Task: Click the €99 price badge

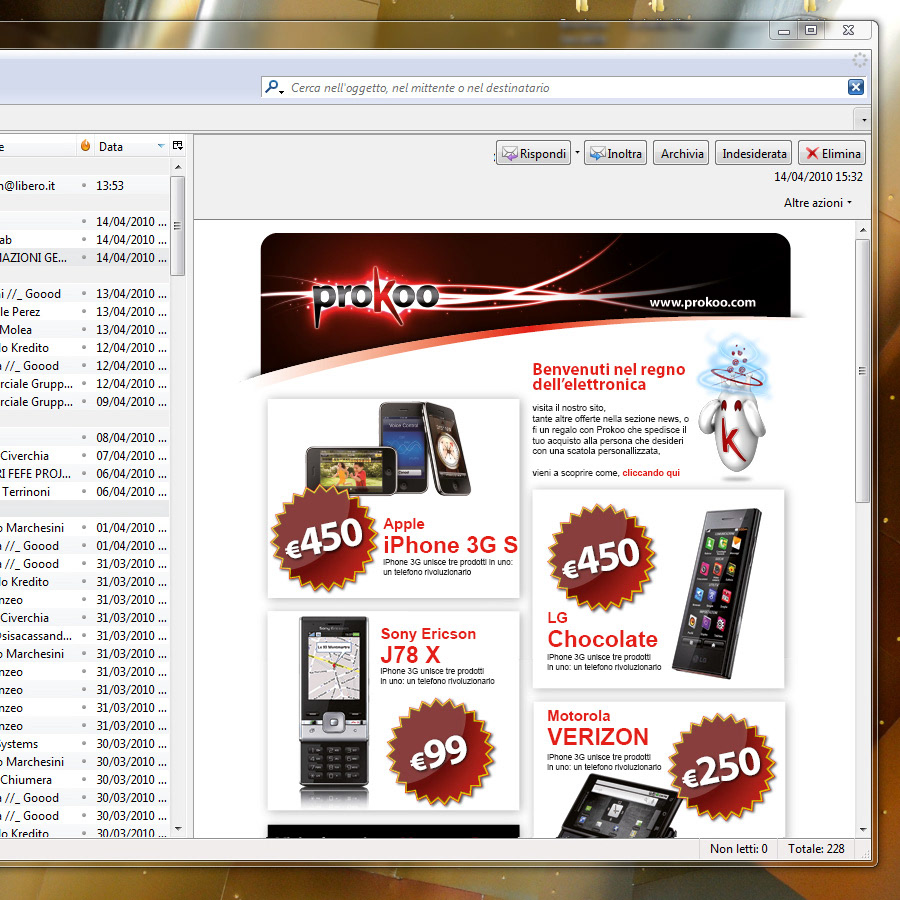Action: click(x=440, y=752)
